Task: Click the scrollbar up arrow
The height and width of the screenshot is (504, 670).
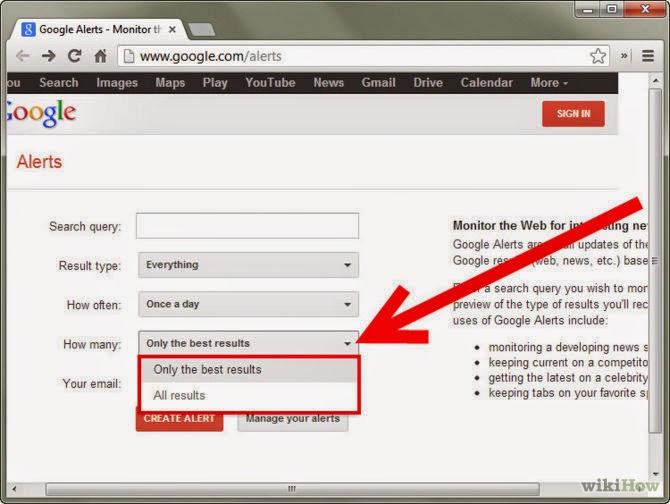Action: pos(655,80)
